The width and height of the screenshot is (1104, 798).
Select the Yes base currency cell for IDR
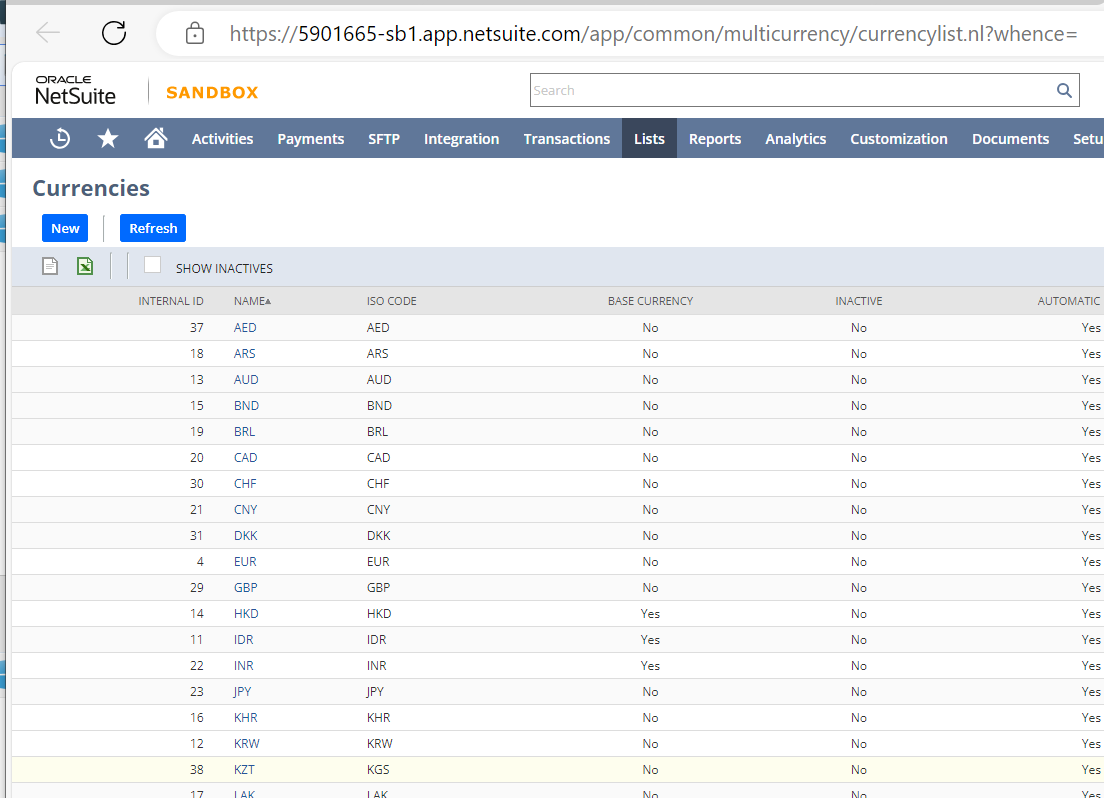coord(650,640)
